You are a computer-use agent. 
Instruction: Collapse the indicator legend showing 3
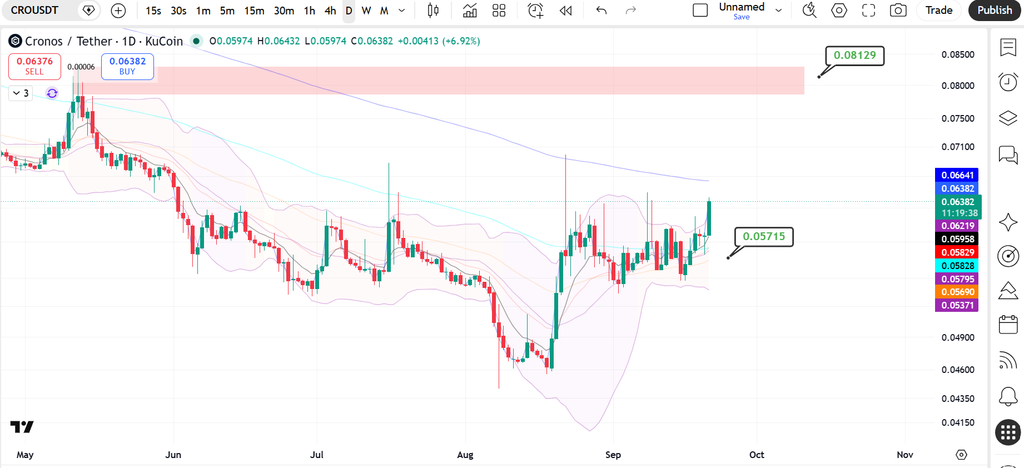[21, 93]
